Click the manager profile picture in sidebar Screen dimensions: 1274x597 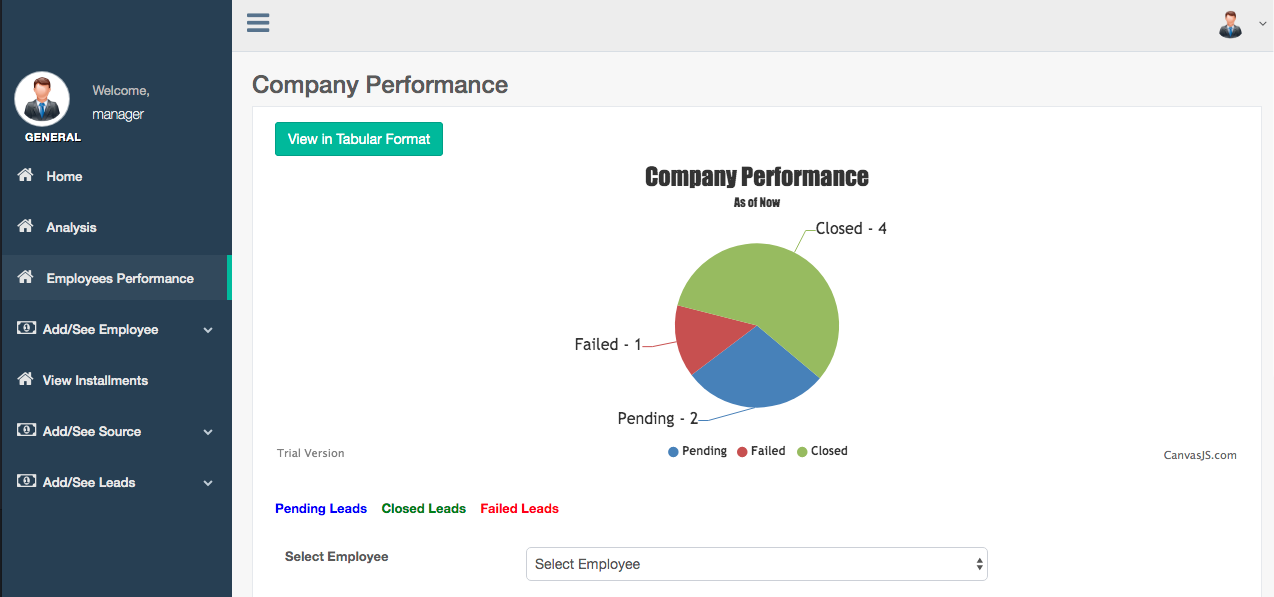point(42,99)
